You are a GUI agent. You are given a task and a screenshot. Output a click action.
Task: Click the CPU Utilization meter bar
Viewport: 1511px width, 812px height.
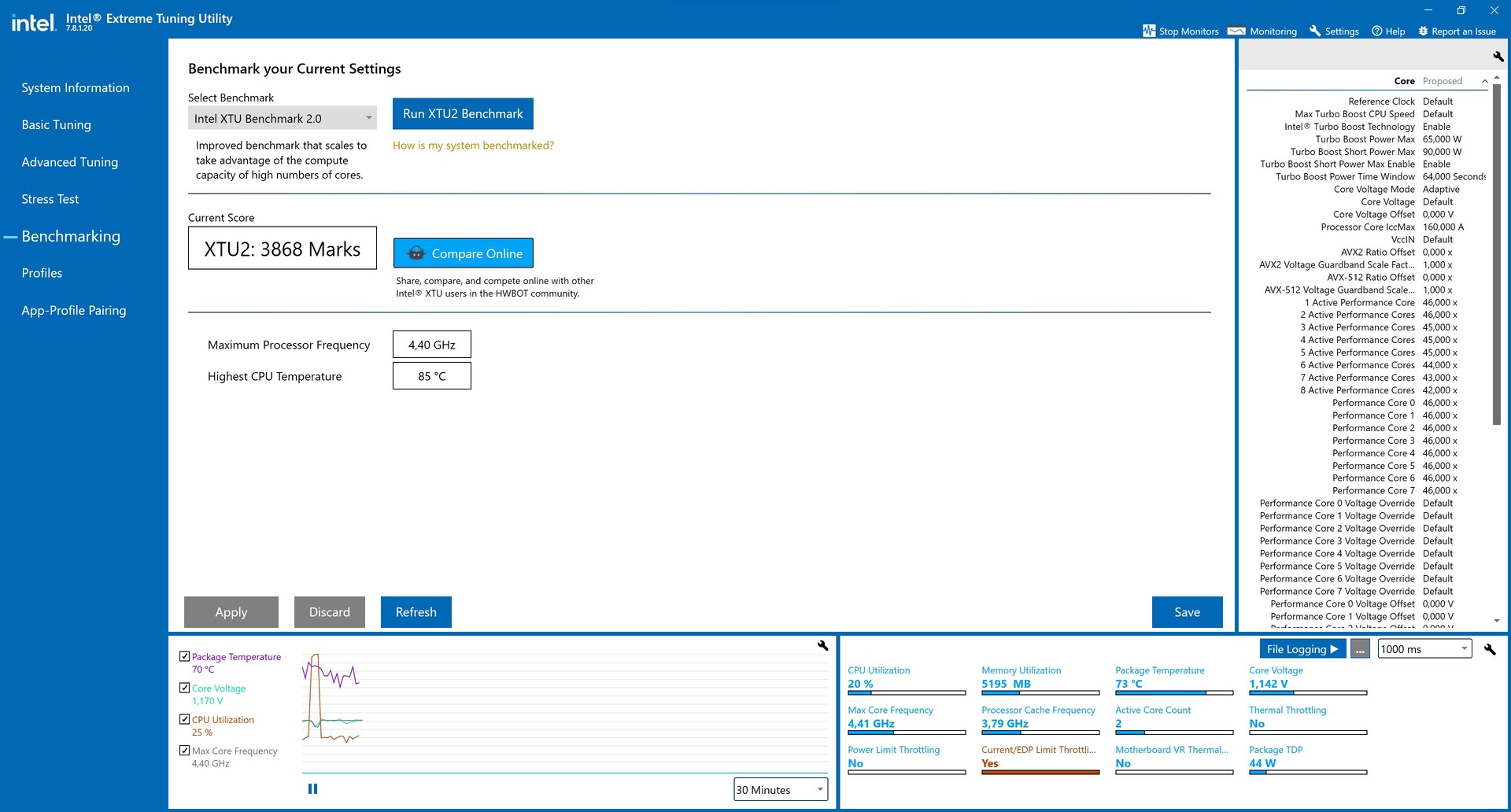click(x=907, y=693)
